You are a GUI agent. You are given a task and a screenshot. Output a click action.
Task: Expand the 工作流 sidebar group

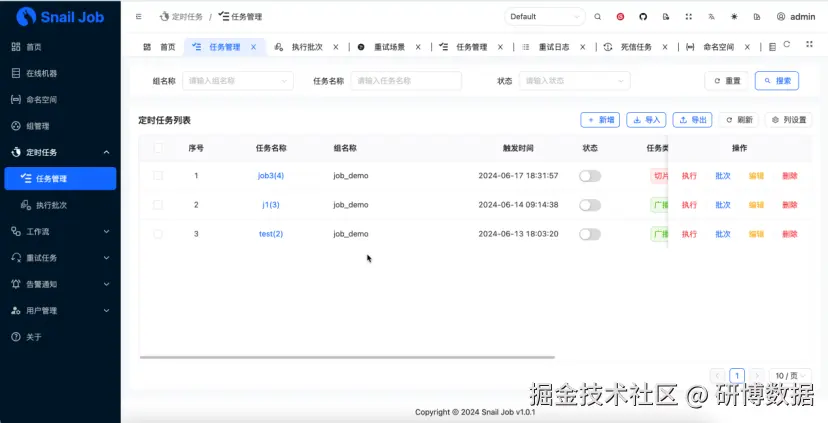point(60,232)
